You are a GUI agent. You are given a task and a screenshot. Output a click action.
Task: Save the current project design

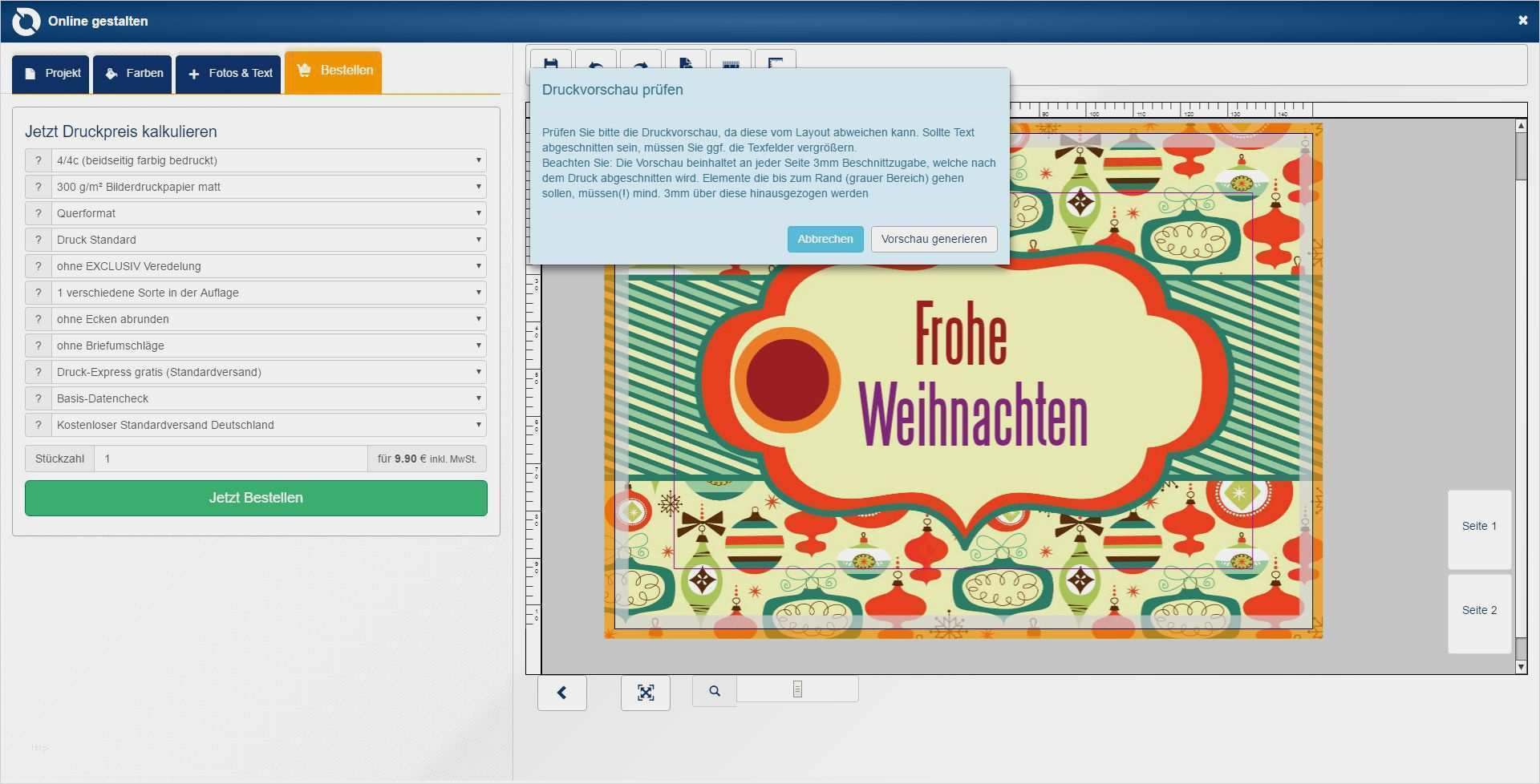coord(550,64)
